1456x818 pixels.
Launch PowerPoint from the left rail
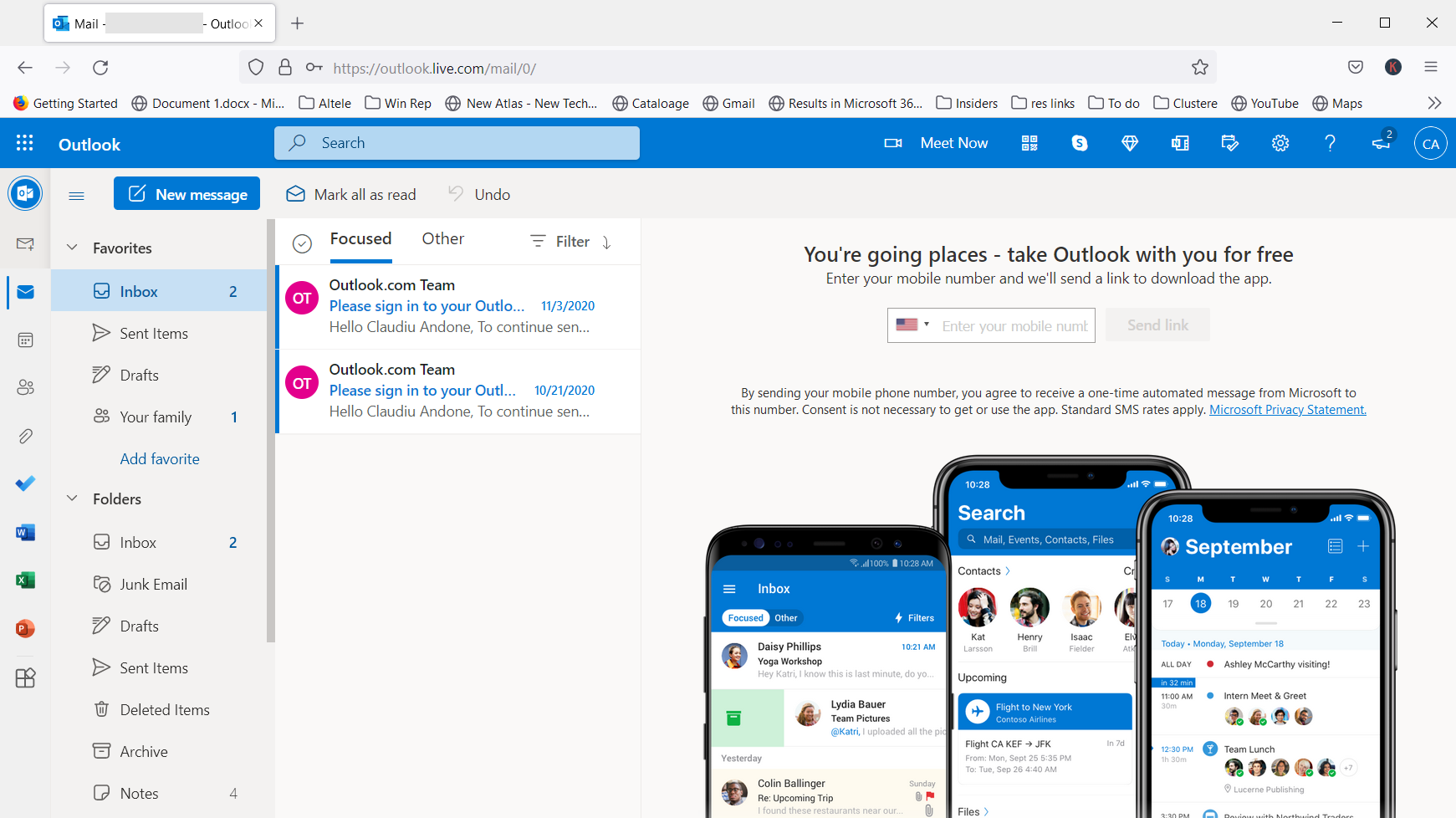click(25, 628)
